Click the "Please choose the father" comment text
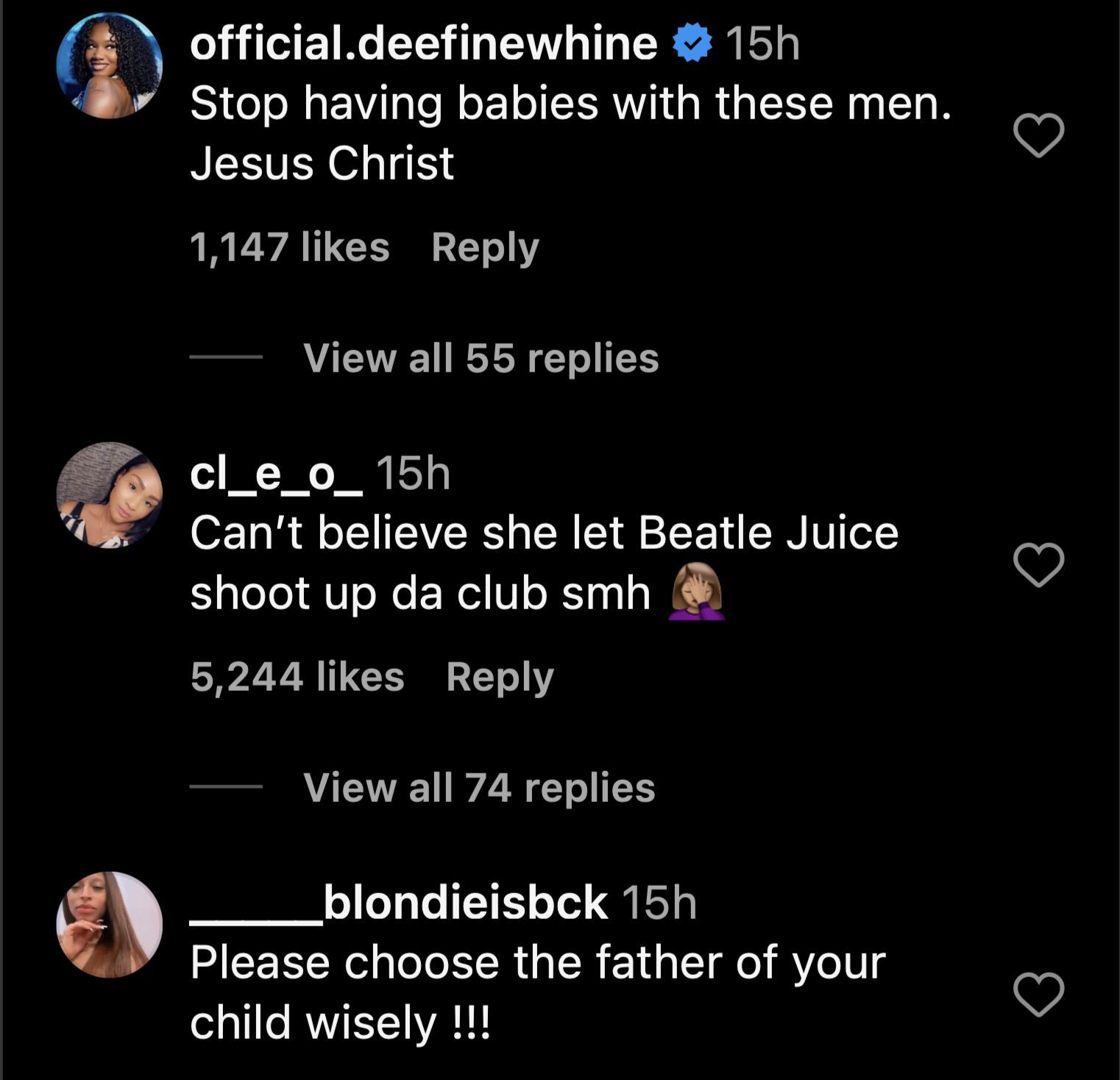The image size is (1120, 1080). [537, 992]
